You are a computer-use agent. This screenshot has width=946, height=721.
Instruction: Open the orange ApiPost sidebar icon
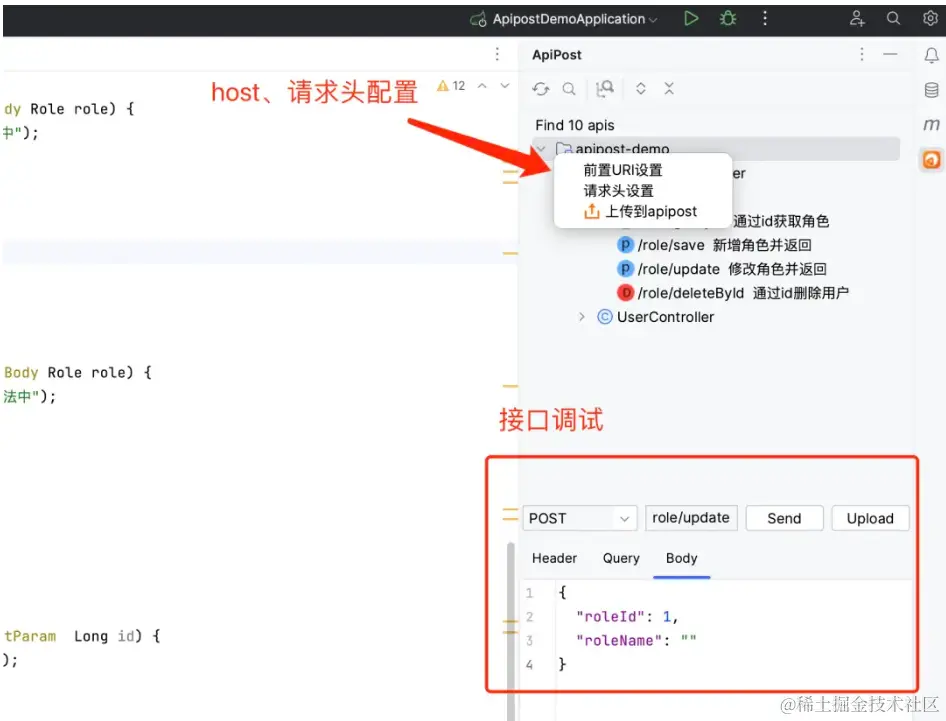932,160
